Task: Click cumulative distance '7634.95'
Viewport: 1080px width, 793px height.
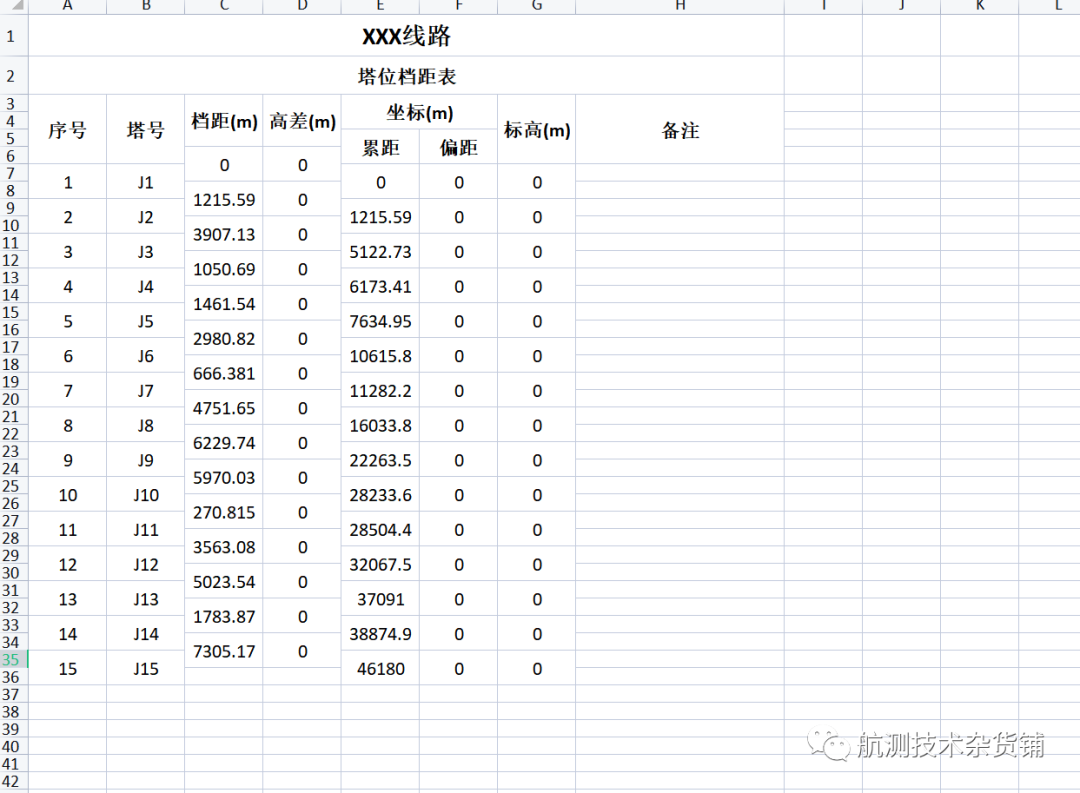Action: coord(380,321)
